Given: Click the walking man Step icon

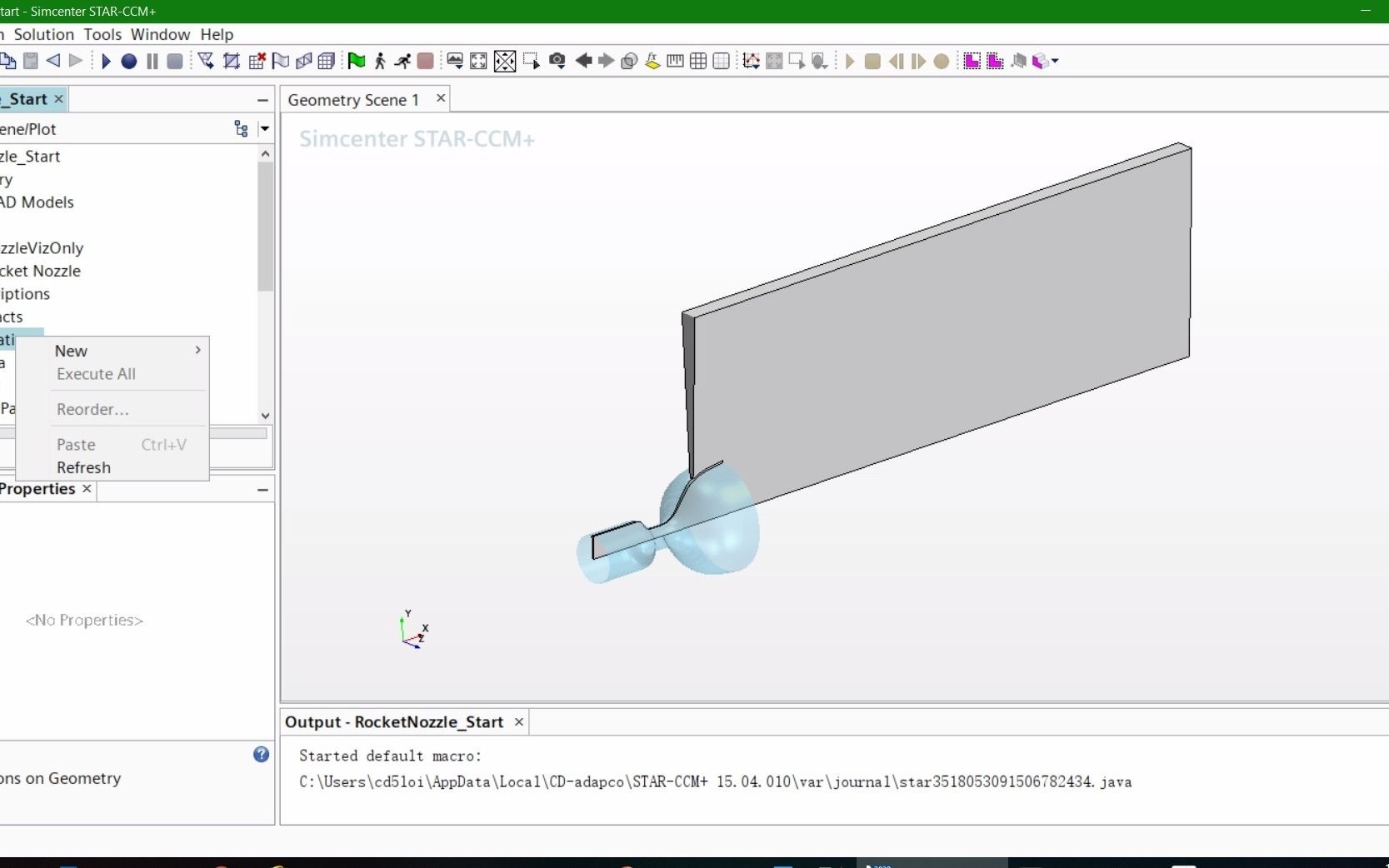Looking at the screenshot, I should 380,61.
